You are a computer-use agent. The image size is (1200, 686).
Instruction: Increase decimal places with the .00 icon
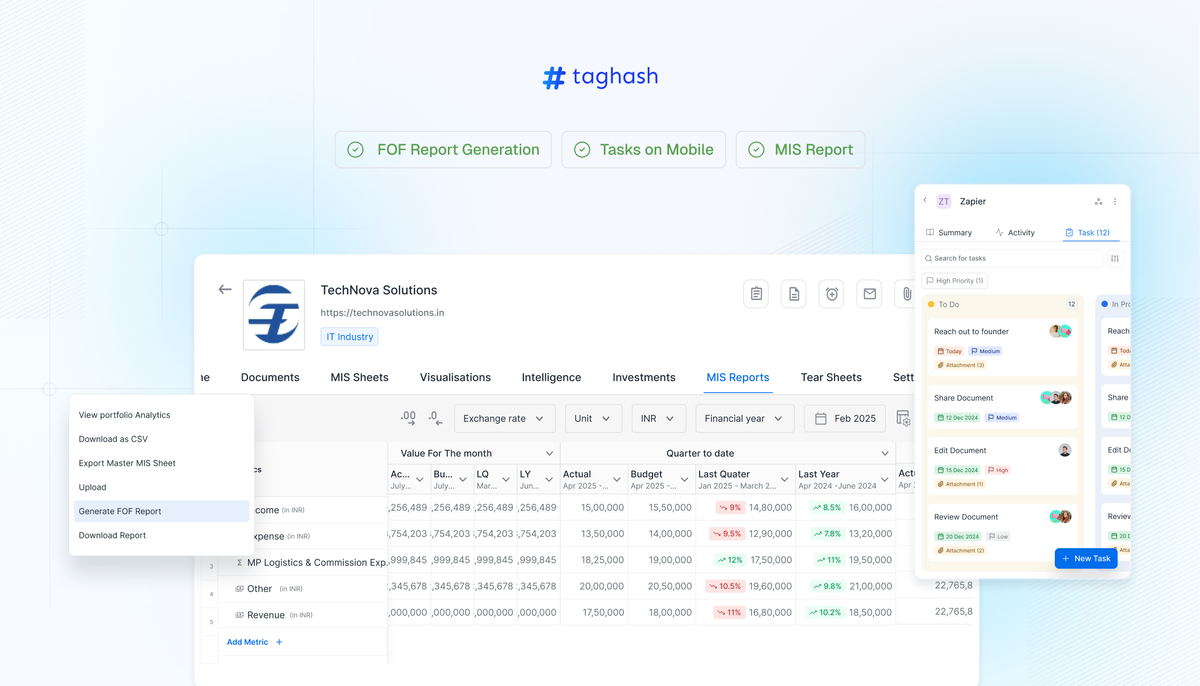pos(409,418)
